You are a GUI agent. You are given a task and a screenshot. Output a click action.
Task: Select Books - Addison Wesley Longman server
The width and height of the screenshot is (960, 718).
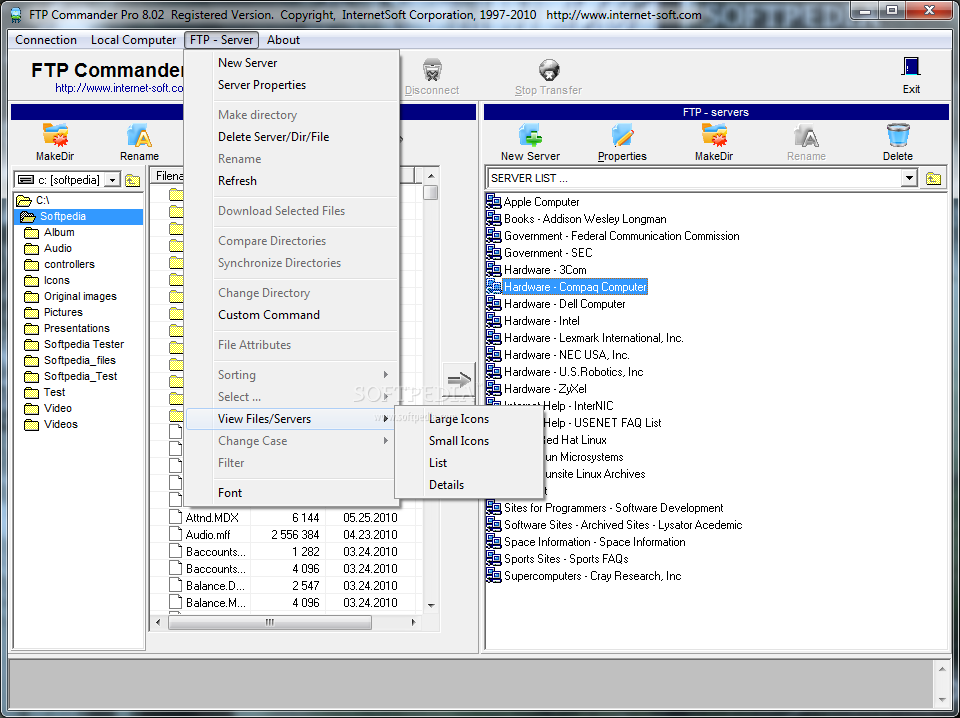[585, 219]
